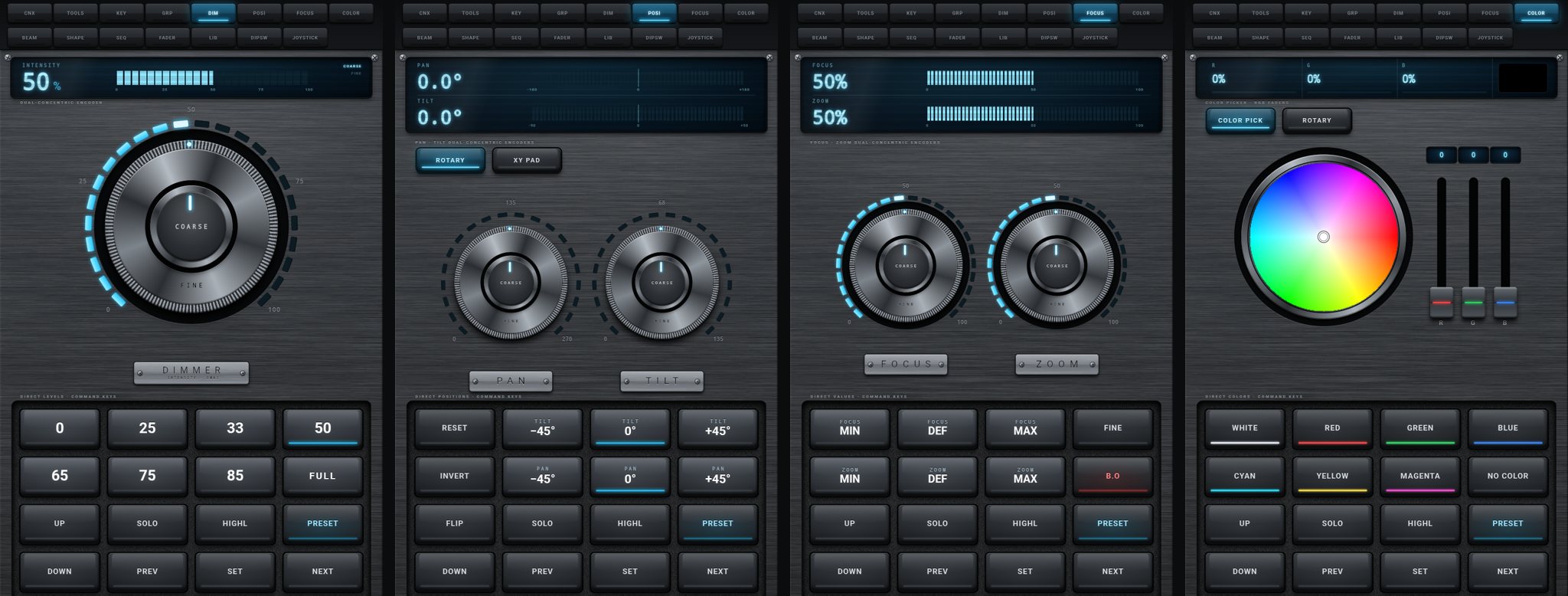Click FINE key in the focus/zoom panel
Image resolution: width=1568 pixels, height=596 pixels.
[1112, 428]
